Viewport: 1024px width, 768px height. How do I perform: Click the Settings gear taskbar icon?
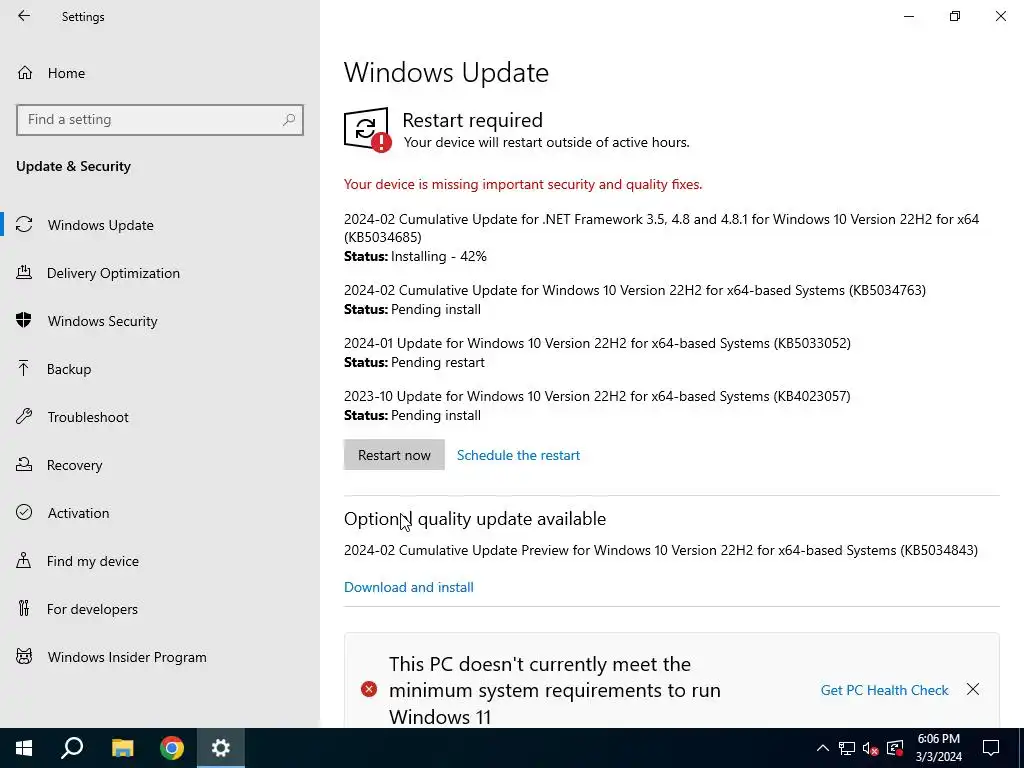coord(221,748)
